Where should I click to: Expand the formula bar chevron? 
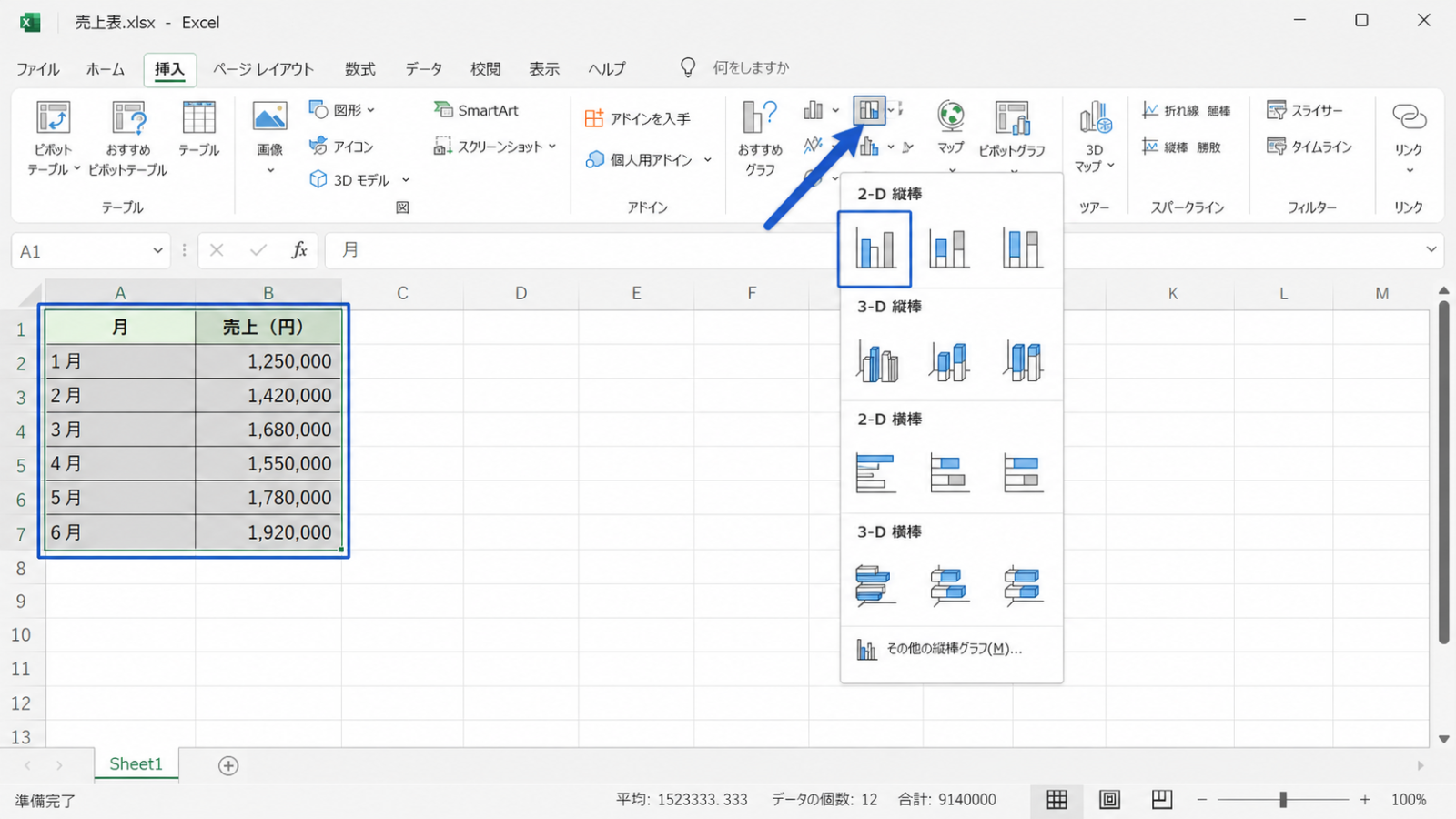[x=1431, y=249]
